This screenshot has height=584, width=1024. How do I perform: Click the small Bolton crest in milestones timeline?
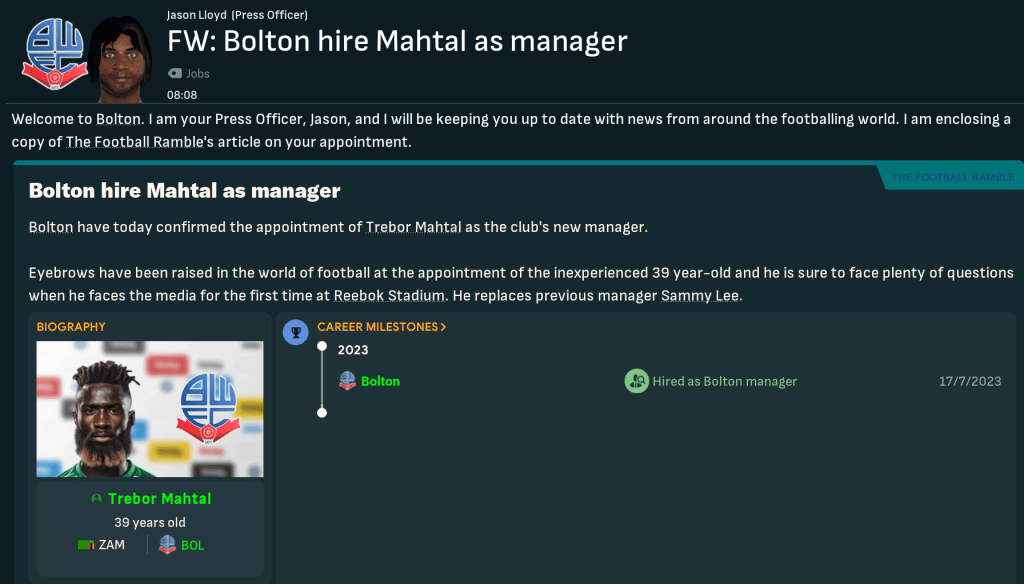[x=347, y=381]
